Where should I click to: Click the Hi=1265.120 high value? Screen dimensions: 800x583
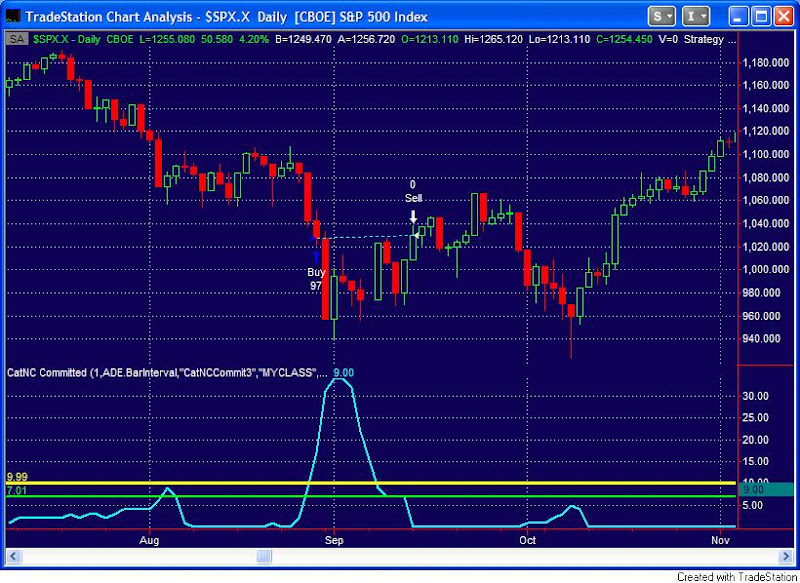pos(494,39)
